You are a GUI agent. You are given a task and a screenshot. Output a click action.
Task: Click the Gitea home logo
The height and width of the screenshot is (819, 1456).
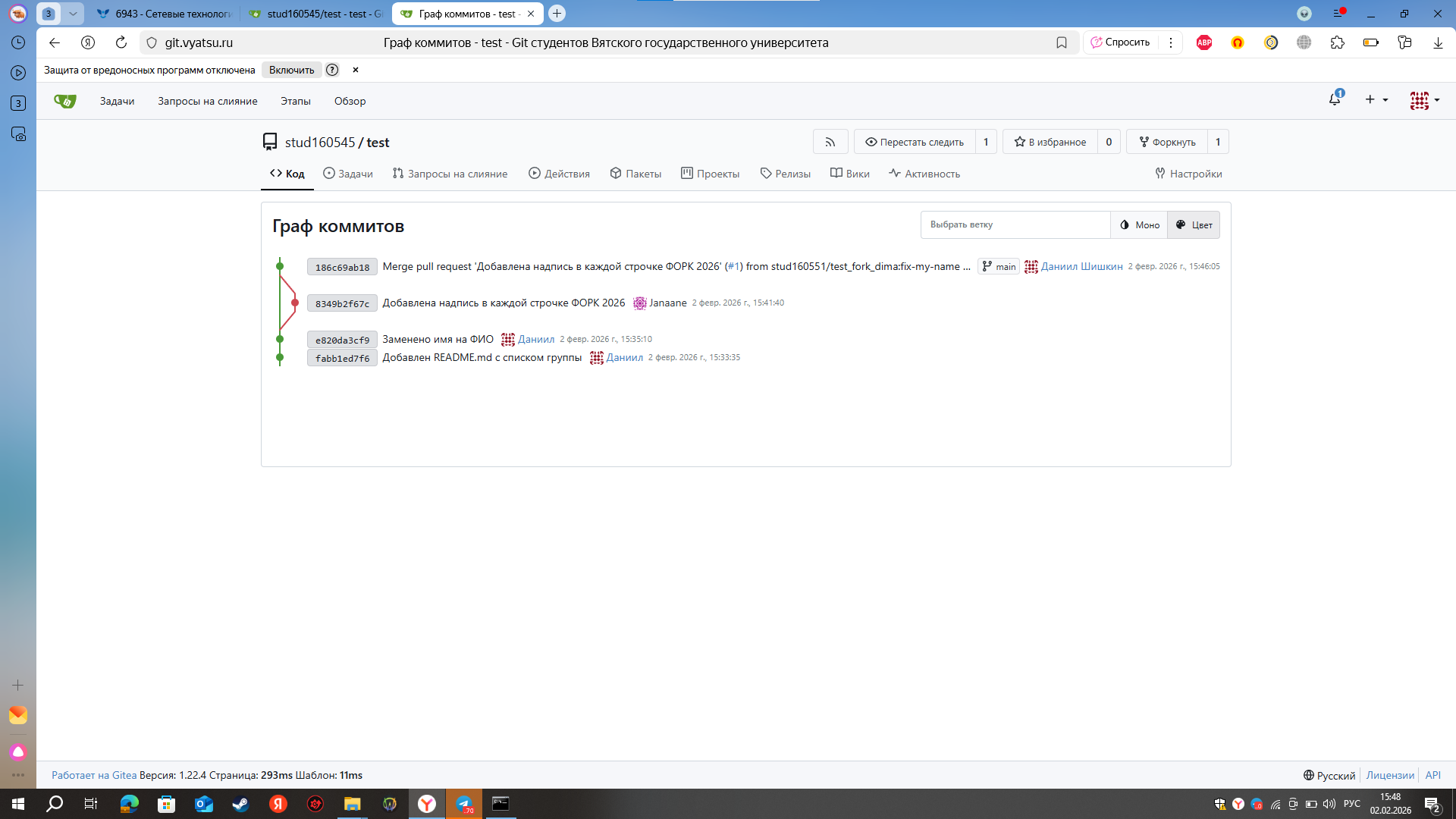click(65, 101)
